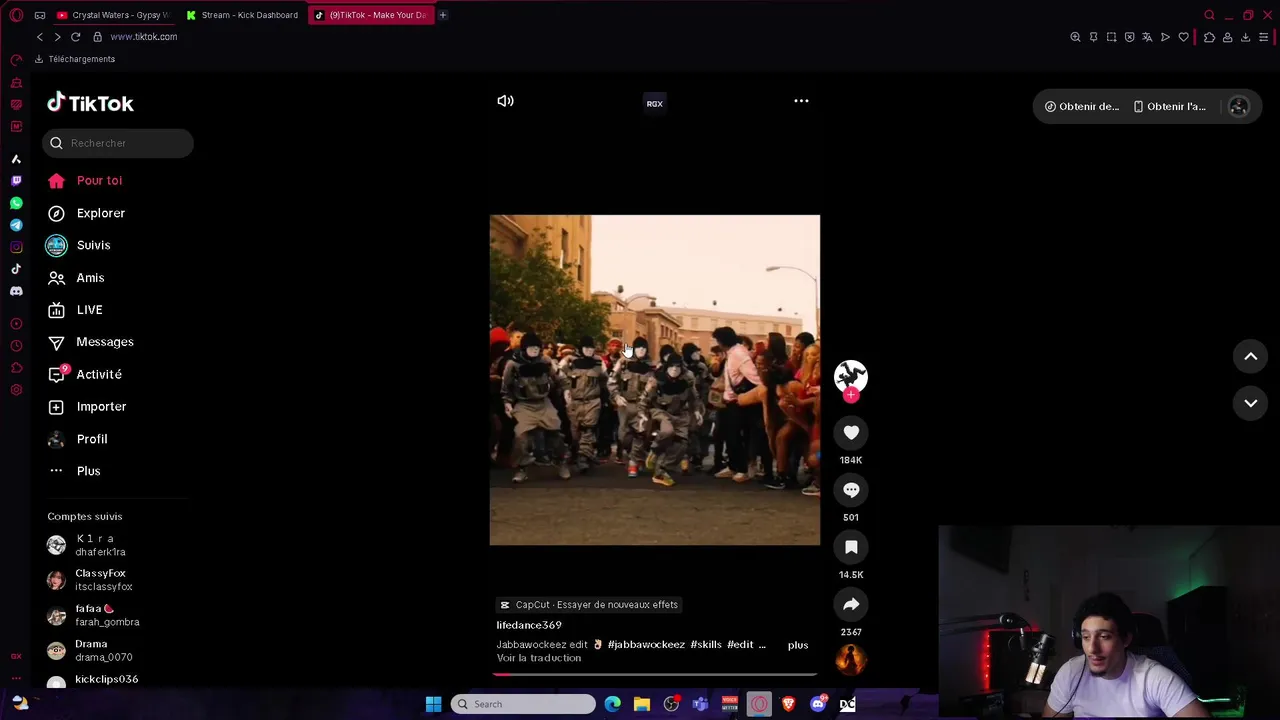Open the profile avatar menu top right

[1238, 106]
